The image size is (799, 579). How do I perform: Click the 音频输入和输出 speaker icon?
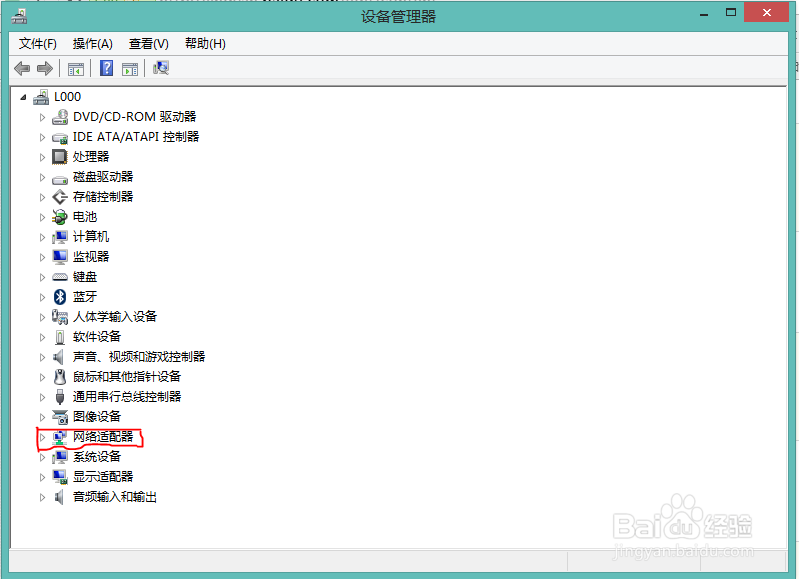tap(59, 497)
